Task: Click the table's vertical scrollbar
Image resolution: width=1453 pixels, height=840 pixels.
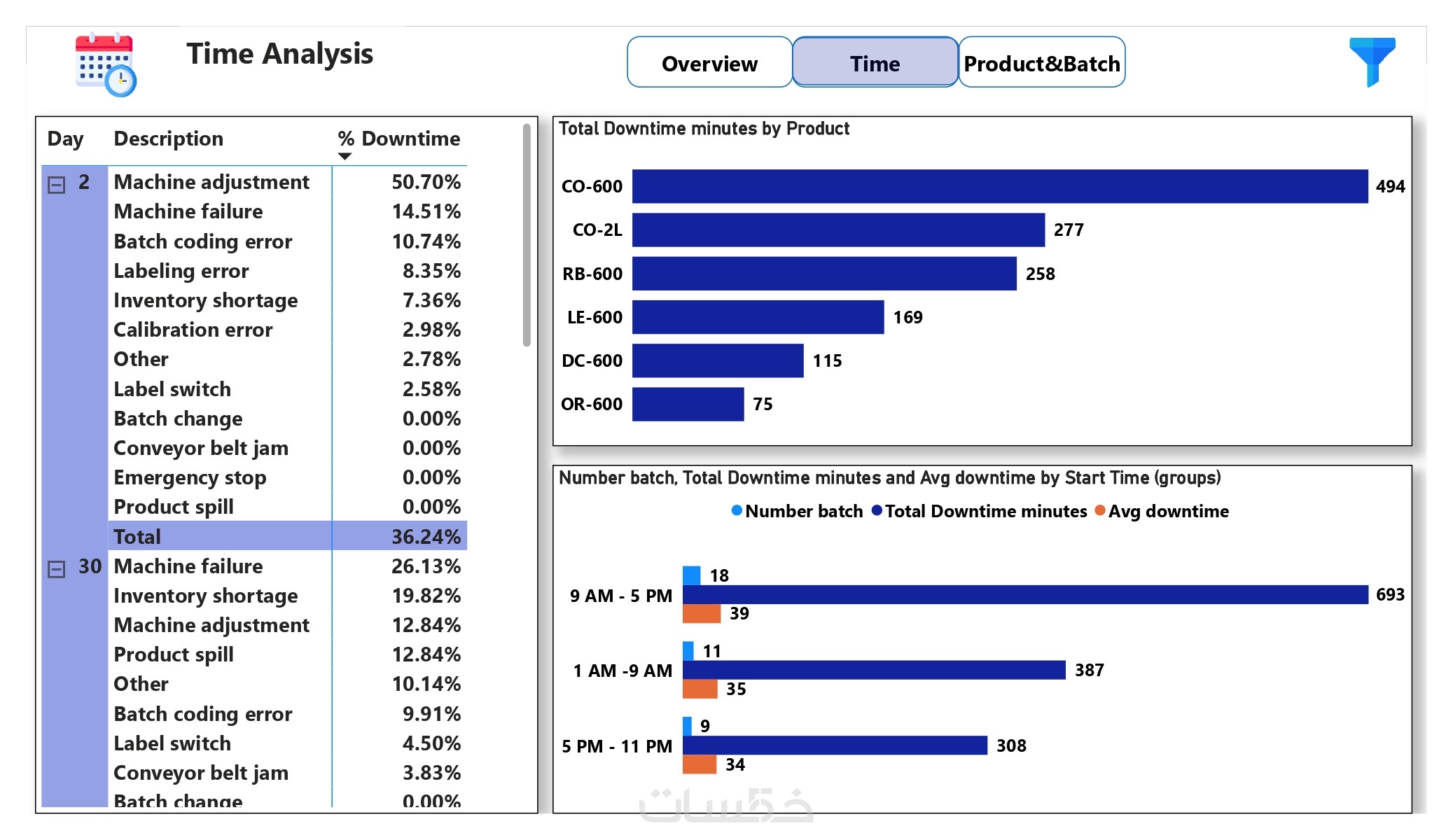Action: pos(527,234)
